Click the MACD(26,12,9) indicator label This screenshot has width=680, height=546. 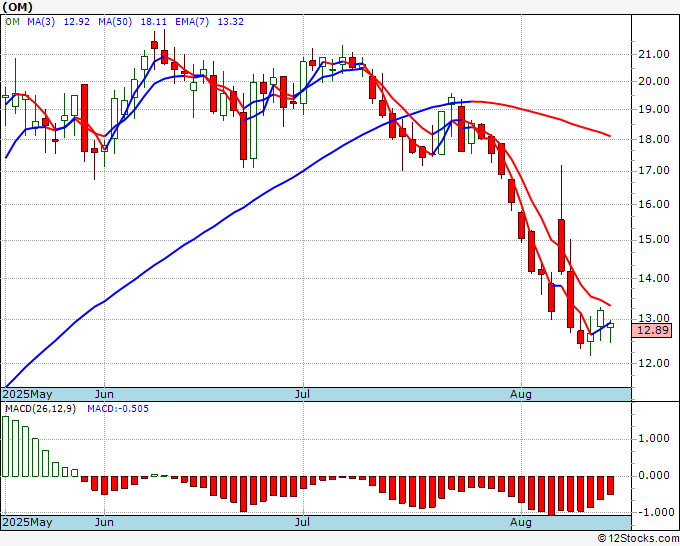40,409
